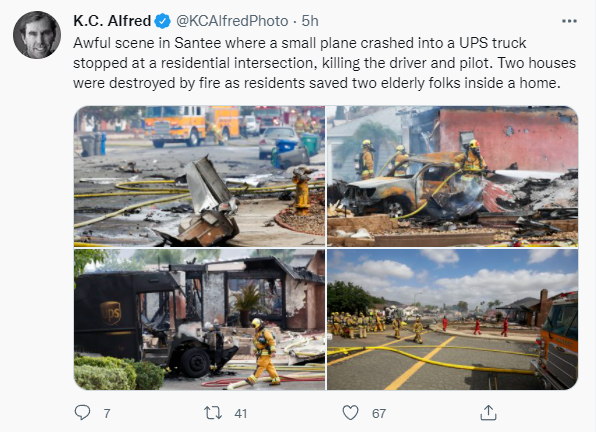
Task: Click the like count 67
Action: 379,413
